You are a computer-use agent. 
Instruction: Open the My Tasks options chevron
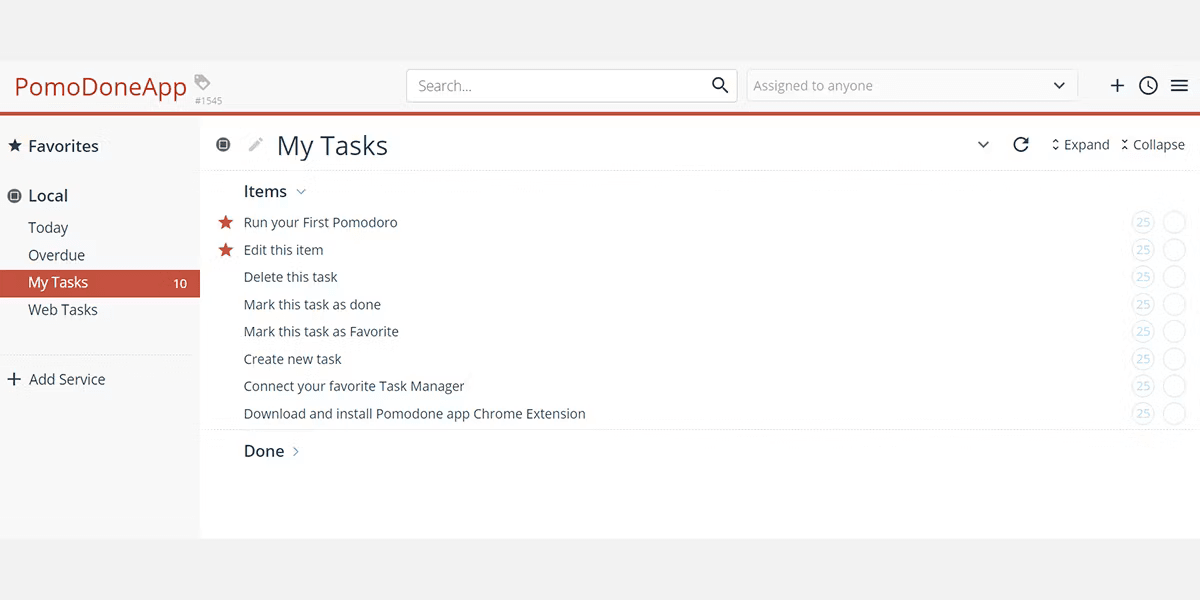(x=983, y=145)
